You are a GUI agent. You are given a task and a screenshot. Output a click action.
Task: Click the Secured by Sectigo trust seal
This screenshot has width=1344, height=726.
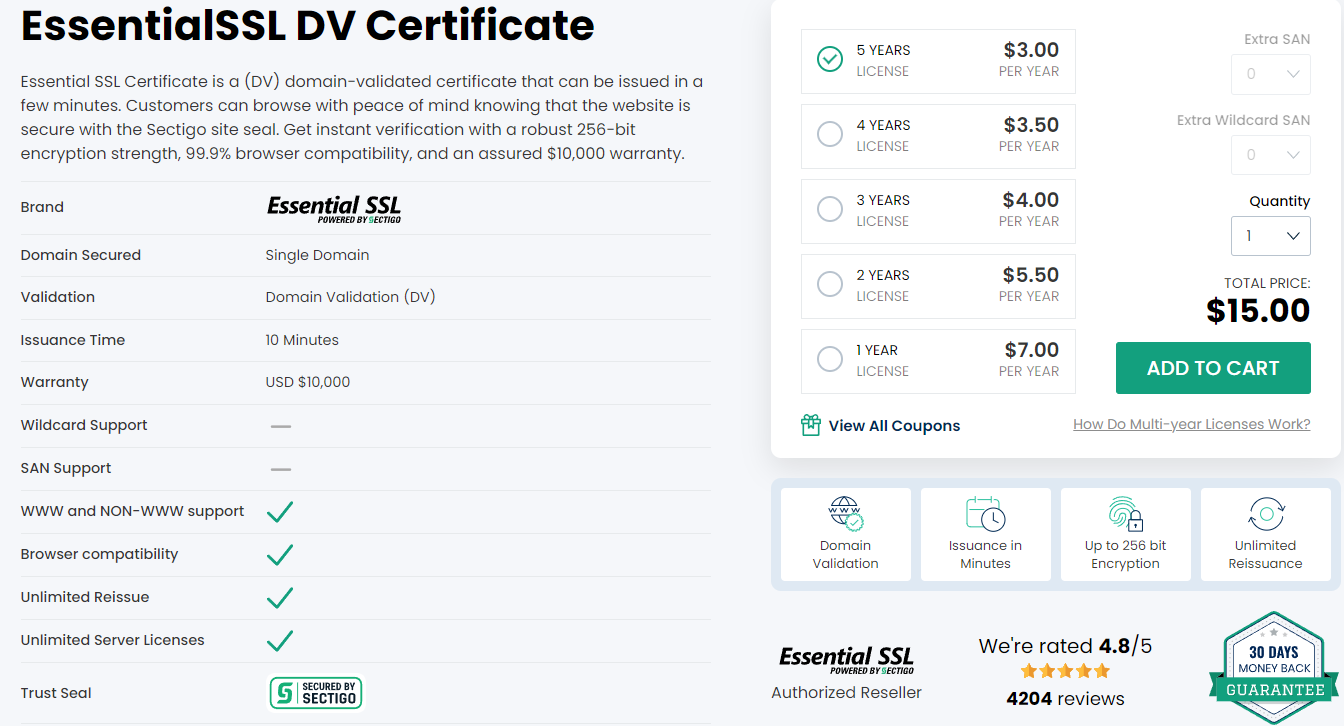[316, 693]
